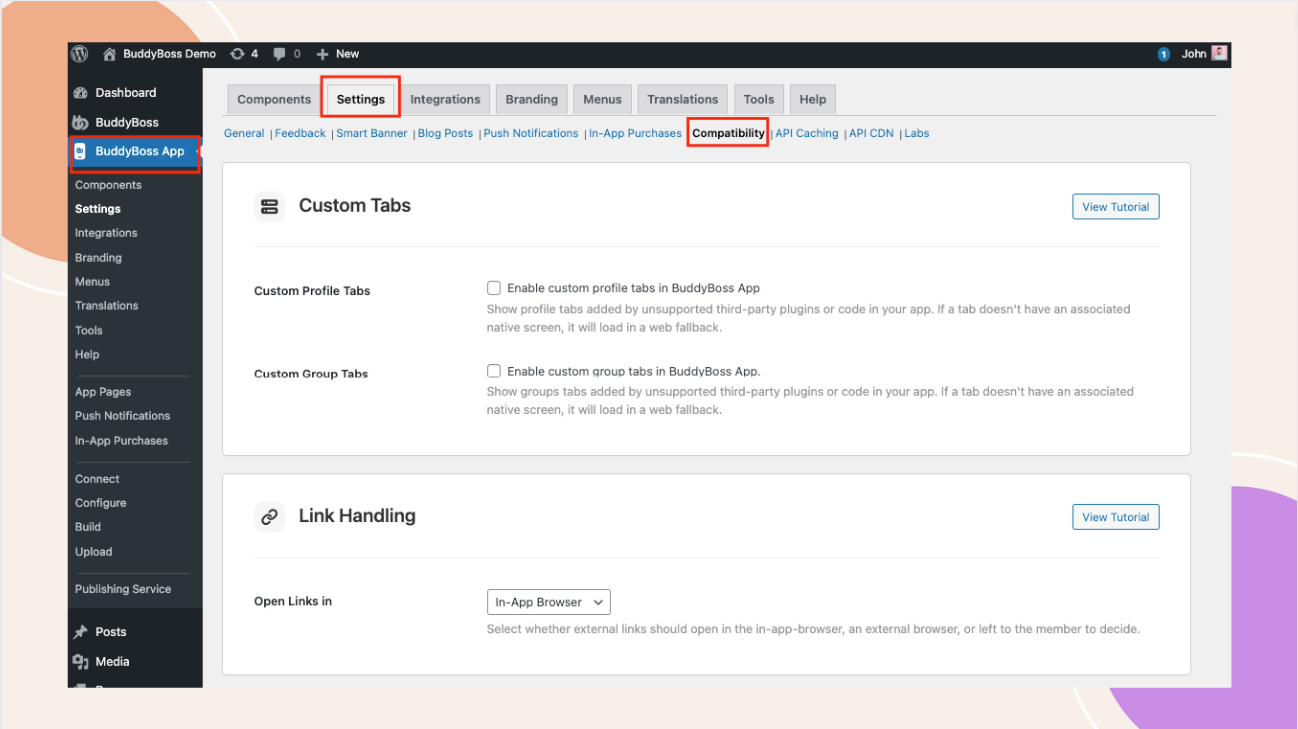This screenshot has width=1298, height=729.
Task: Select BuddyBoss App in the sidebar
Action: [140, 152]
